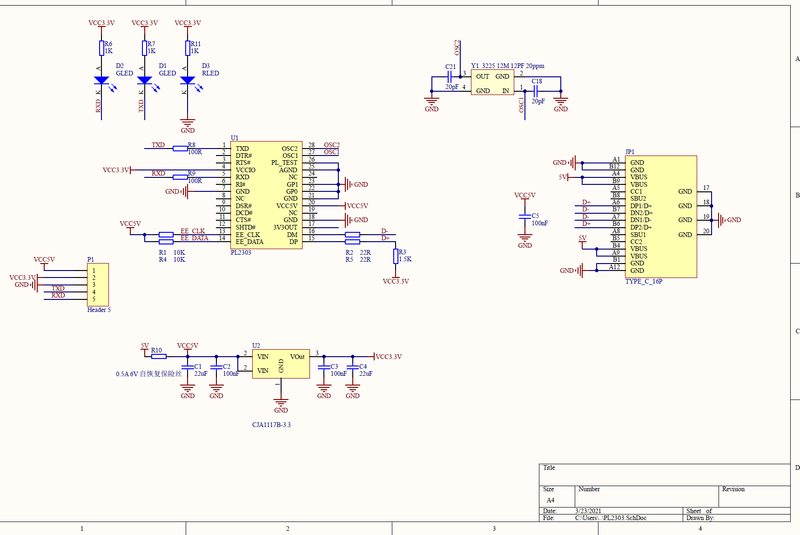Click the R1 10K value label
This screenshot has height=535, width=800.
click(172, 252)
